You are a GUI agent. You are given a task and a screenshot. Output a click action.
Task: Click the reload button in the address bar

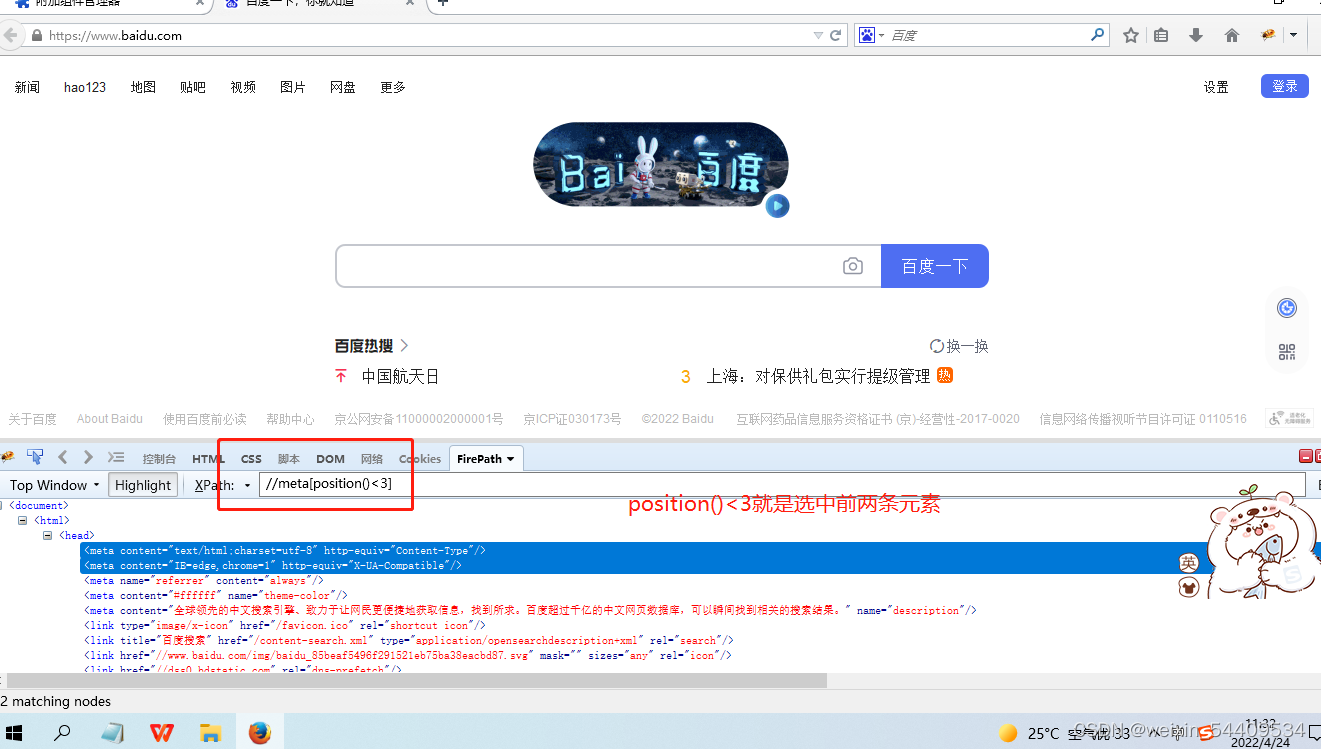pos(836,35)
